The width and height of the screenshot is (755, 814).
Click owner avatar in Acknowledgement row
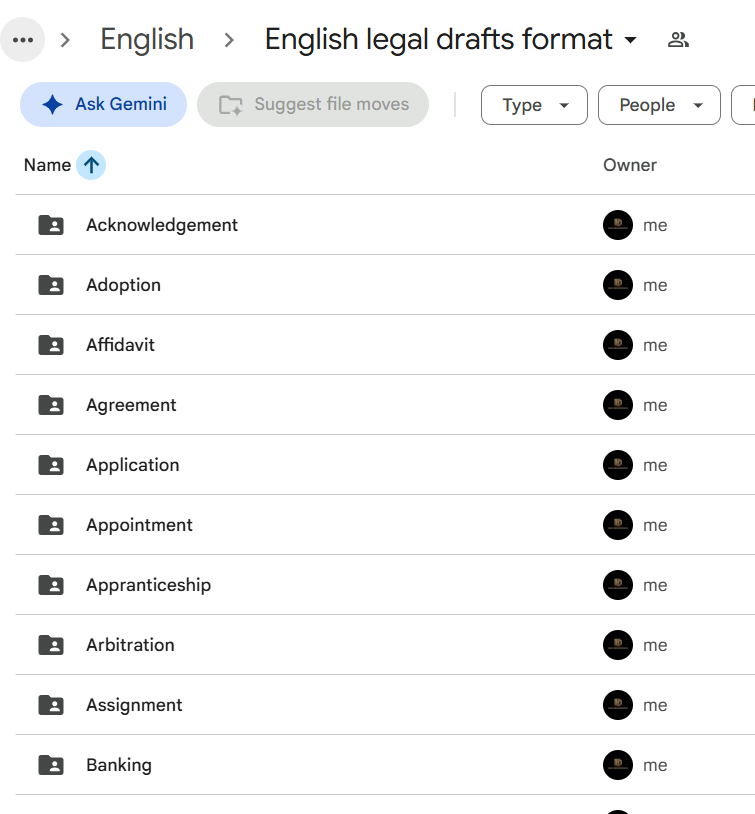[618, 225]
